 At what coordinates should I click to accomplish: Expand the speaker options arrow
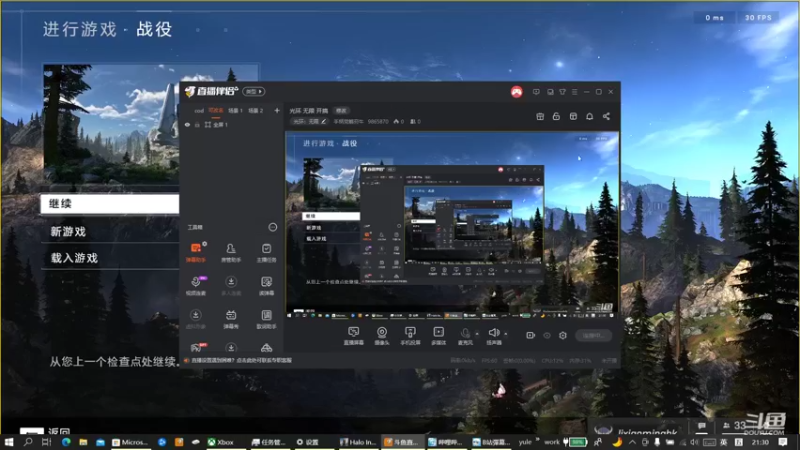click(506, 334)
